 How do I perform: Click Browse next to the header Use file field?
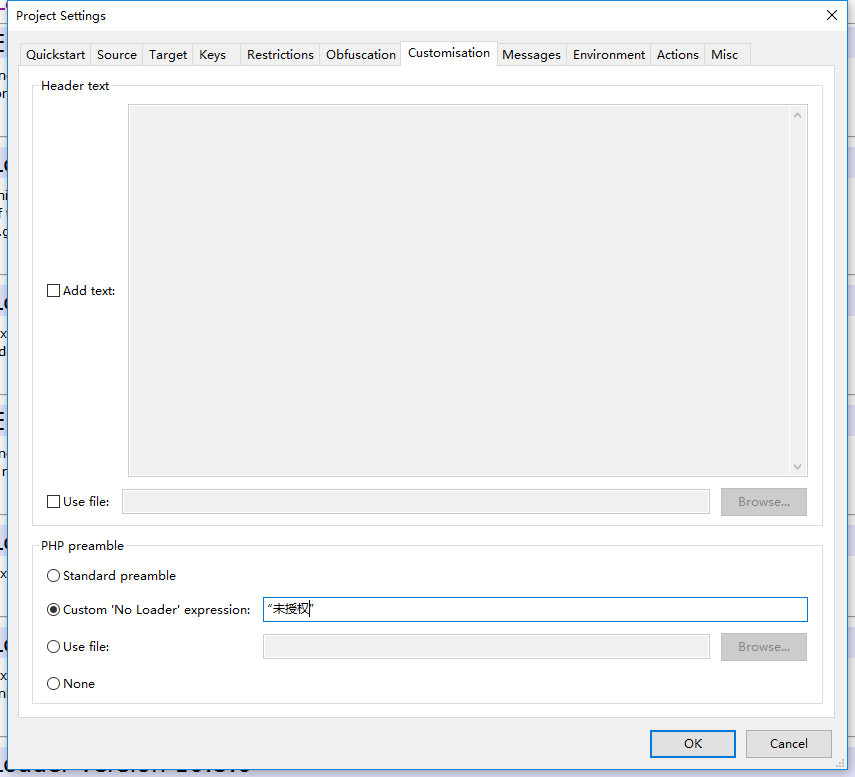click(x=763, y=501)
